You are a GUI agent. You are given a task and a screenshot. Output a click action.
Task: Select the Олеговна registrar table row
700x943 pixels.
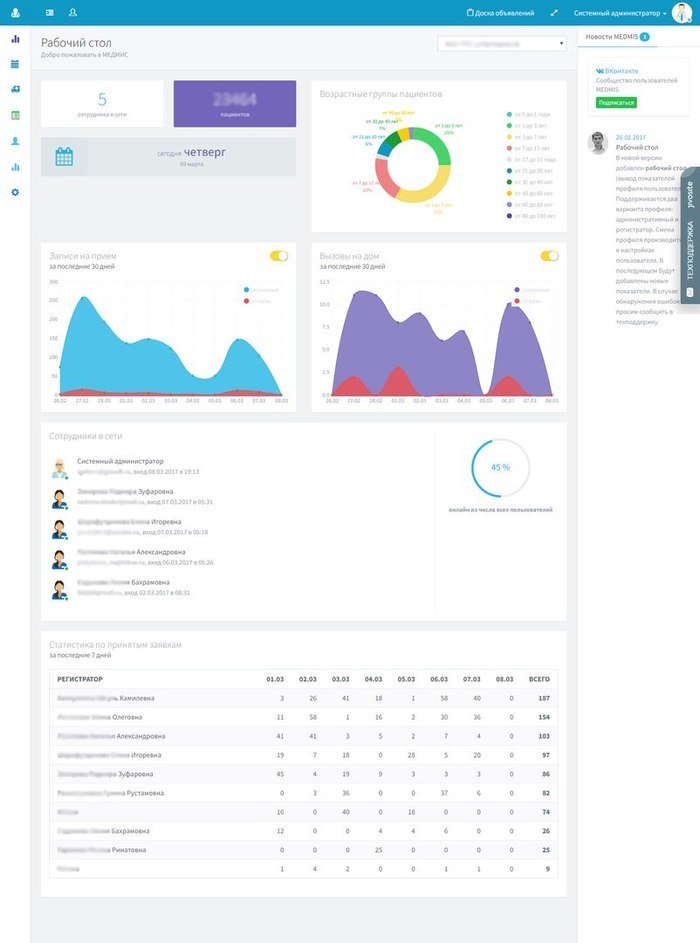pyautogui.click(x=304, y=717)
